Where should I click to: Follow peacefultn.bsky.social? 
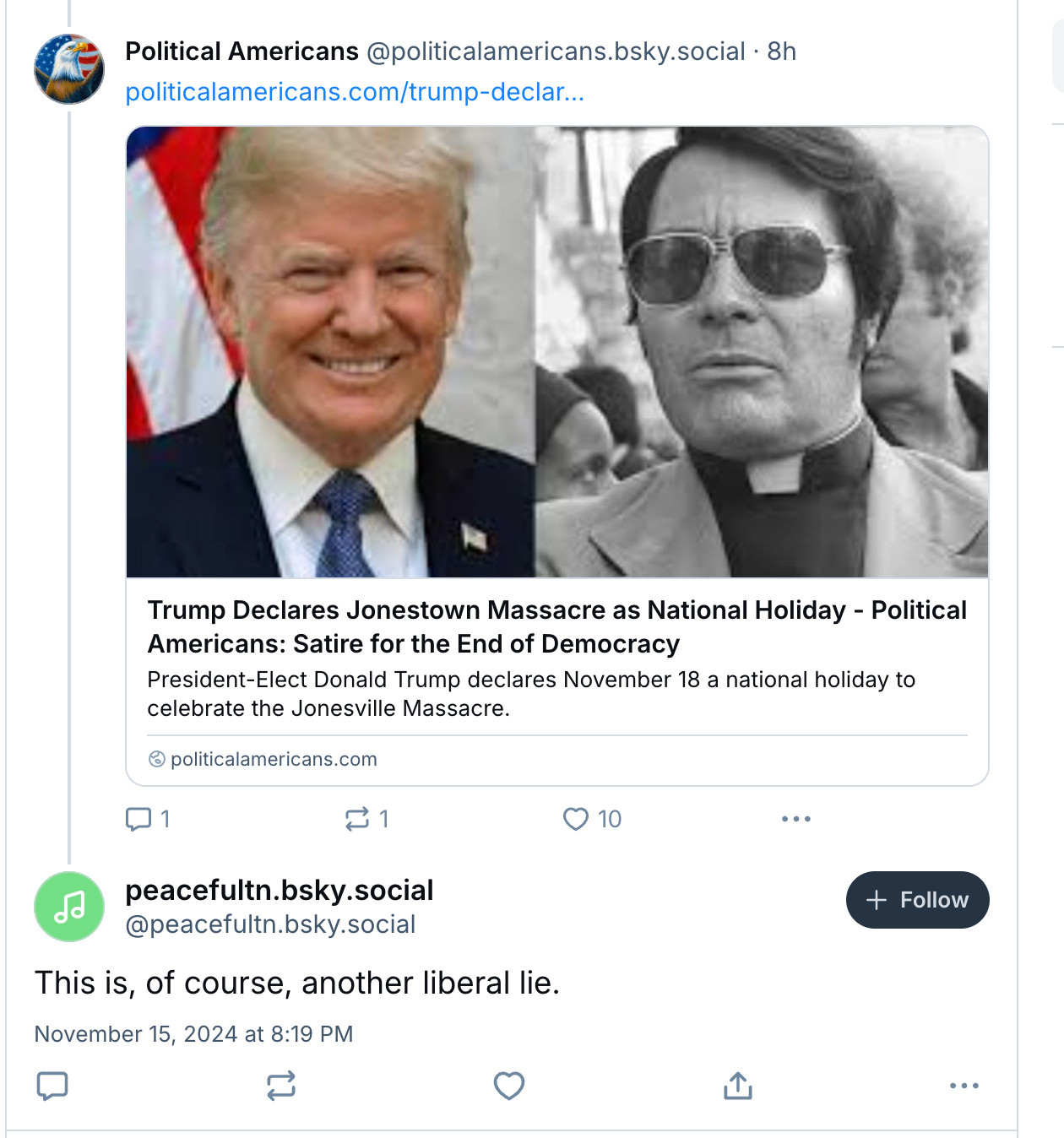coord(917,900)
